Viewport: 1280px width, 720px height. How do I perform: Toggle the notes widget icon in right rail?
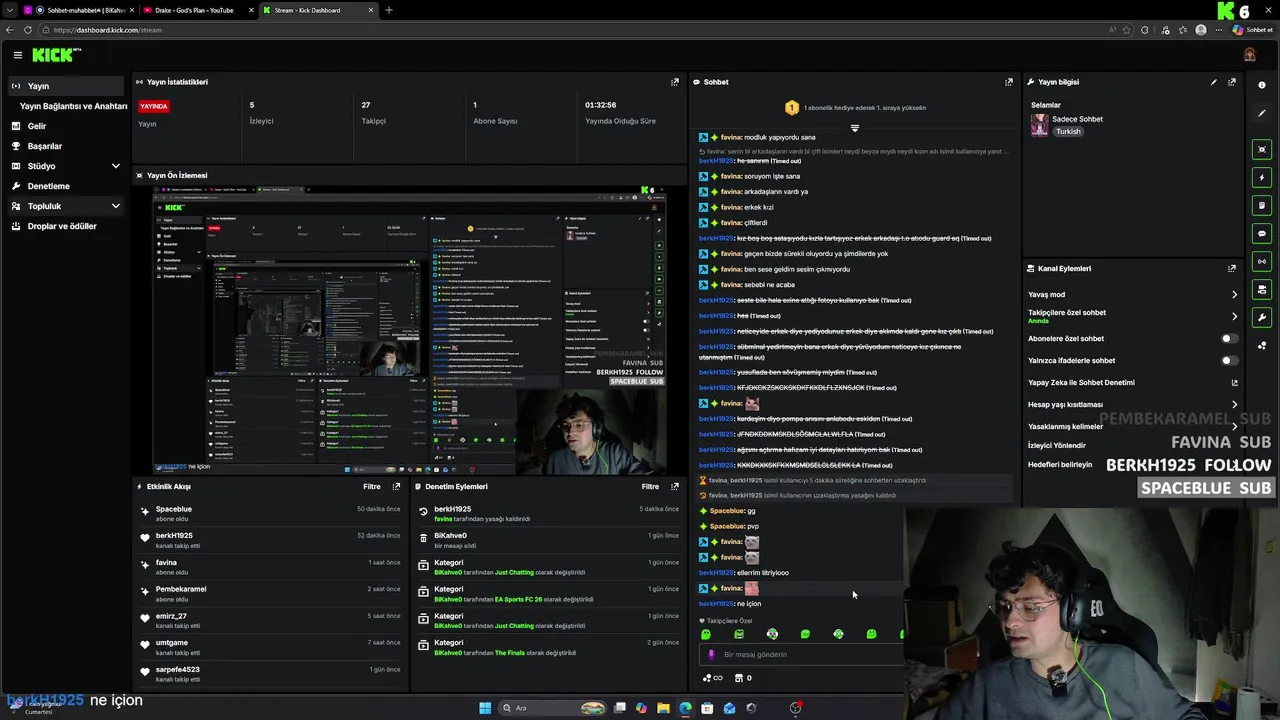click(1262, 205)
